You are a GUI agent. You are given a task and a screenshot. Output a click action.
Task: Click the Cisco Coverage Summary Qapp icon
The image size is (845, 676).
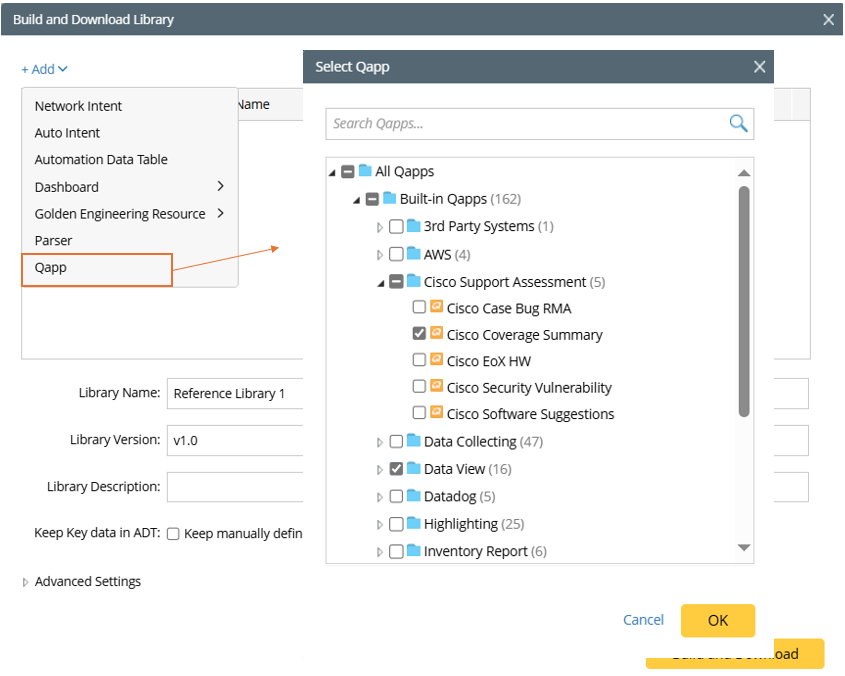click(436, 334)
